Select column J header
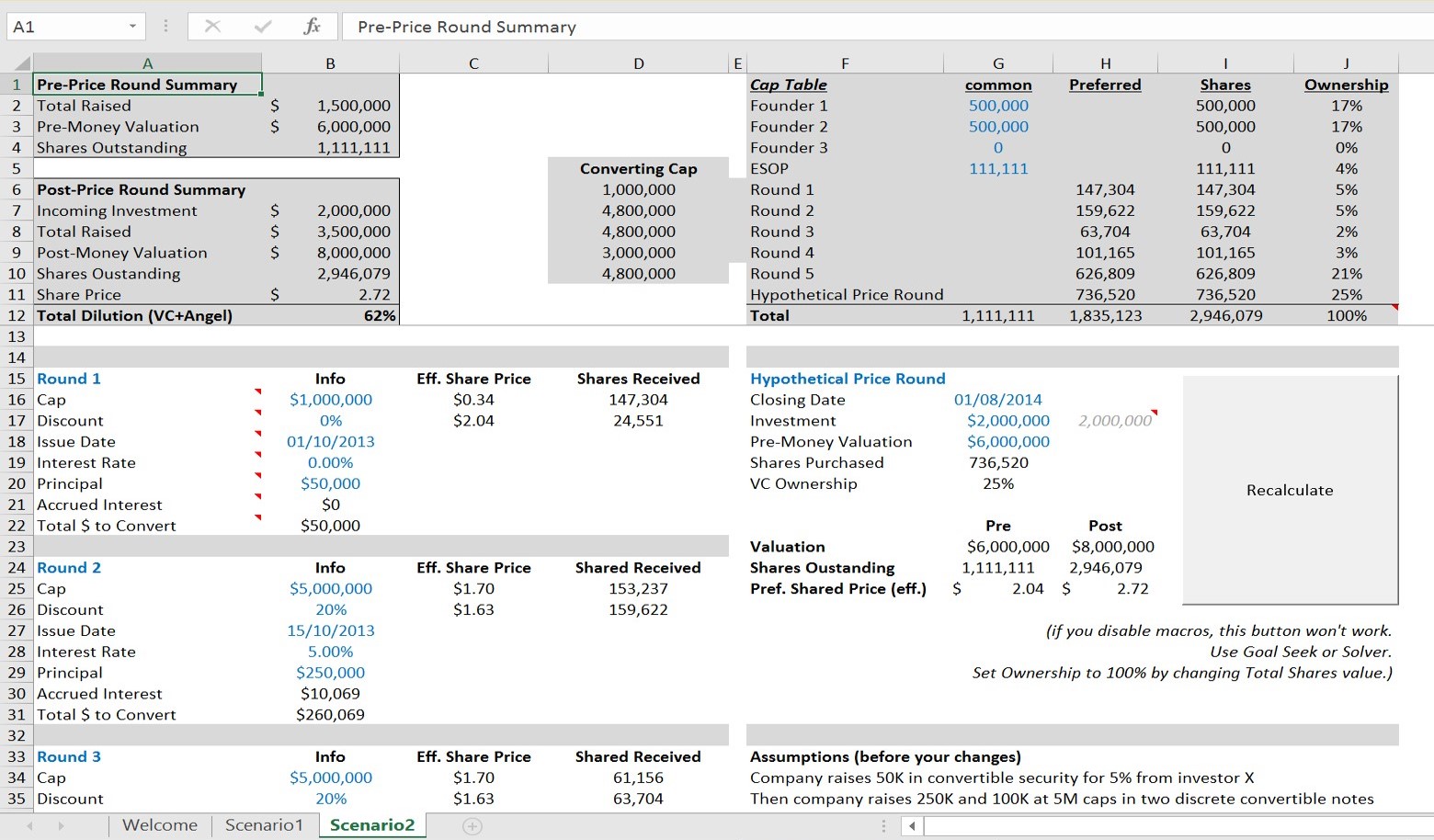This screenshot has width=1434, height=840. coord(1346,63)
